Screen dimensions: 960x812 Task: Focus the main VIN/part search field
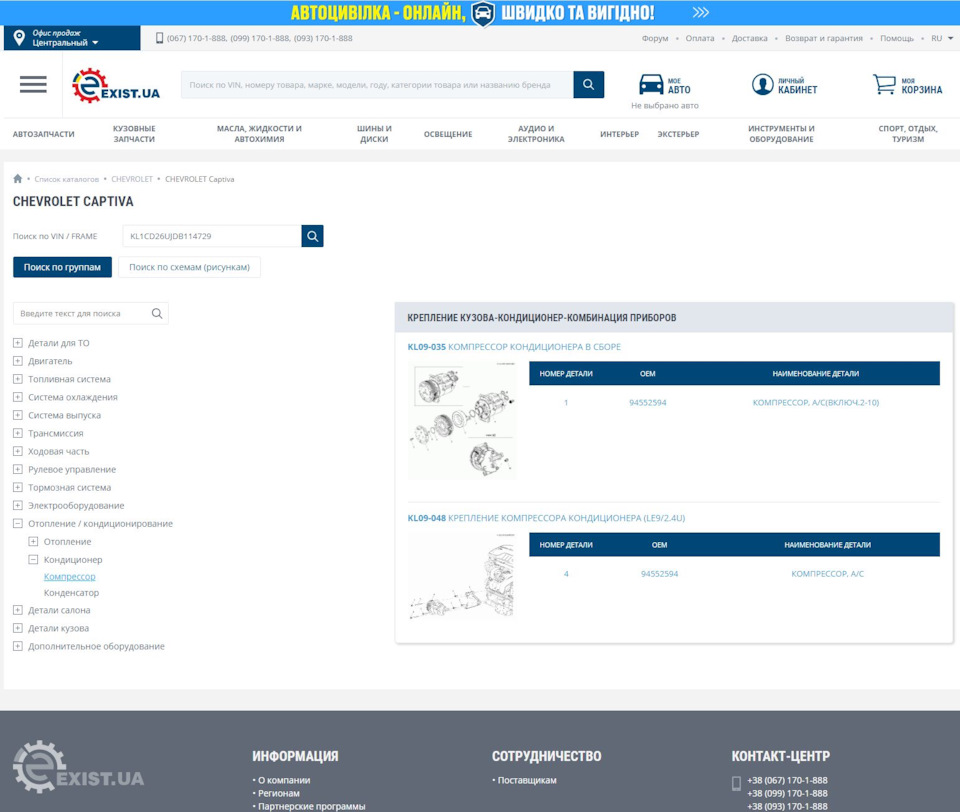(x=377, y=85)
